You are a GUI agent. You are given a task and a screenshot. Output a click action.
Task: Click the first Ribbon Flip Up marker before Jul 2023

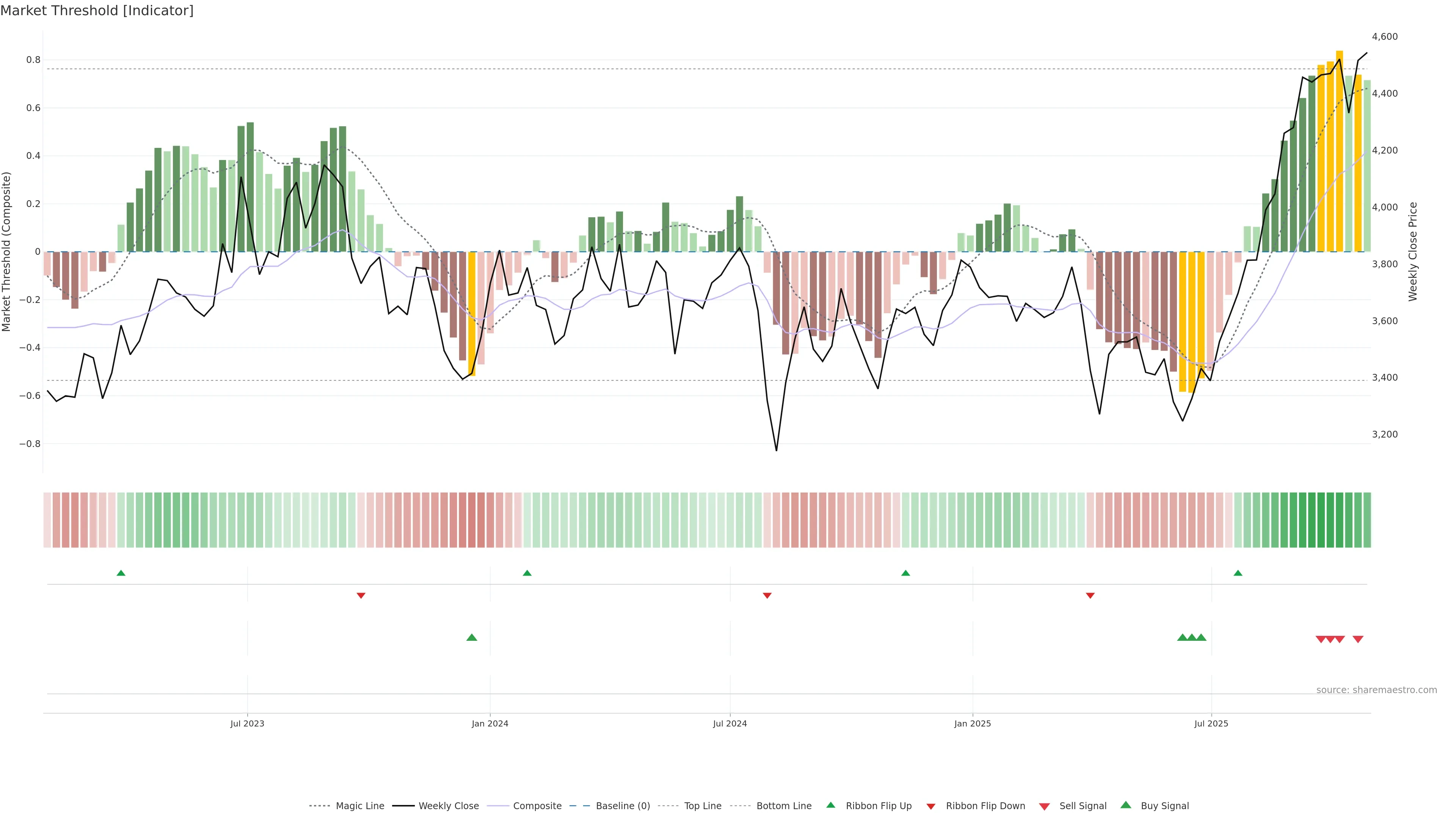tap(121, 573)
